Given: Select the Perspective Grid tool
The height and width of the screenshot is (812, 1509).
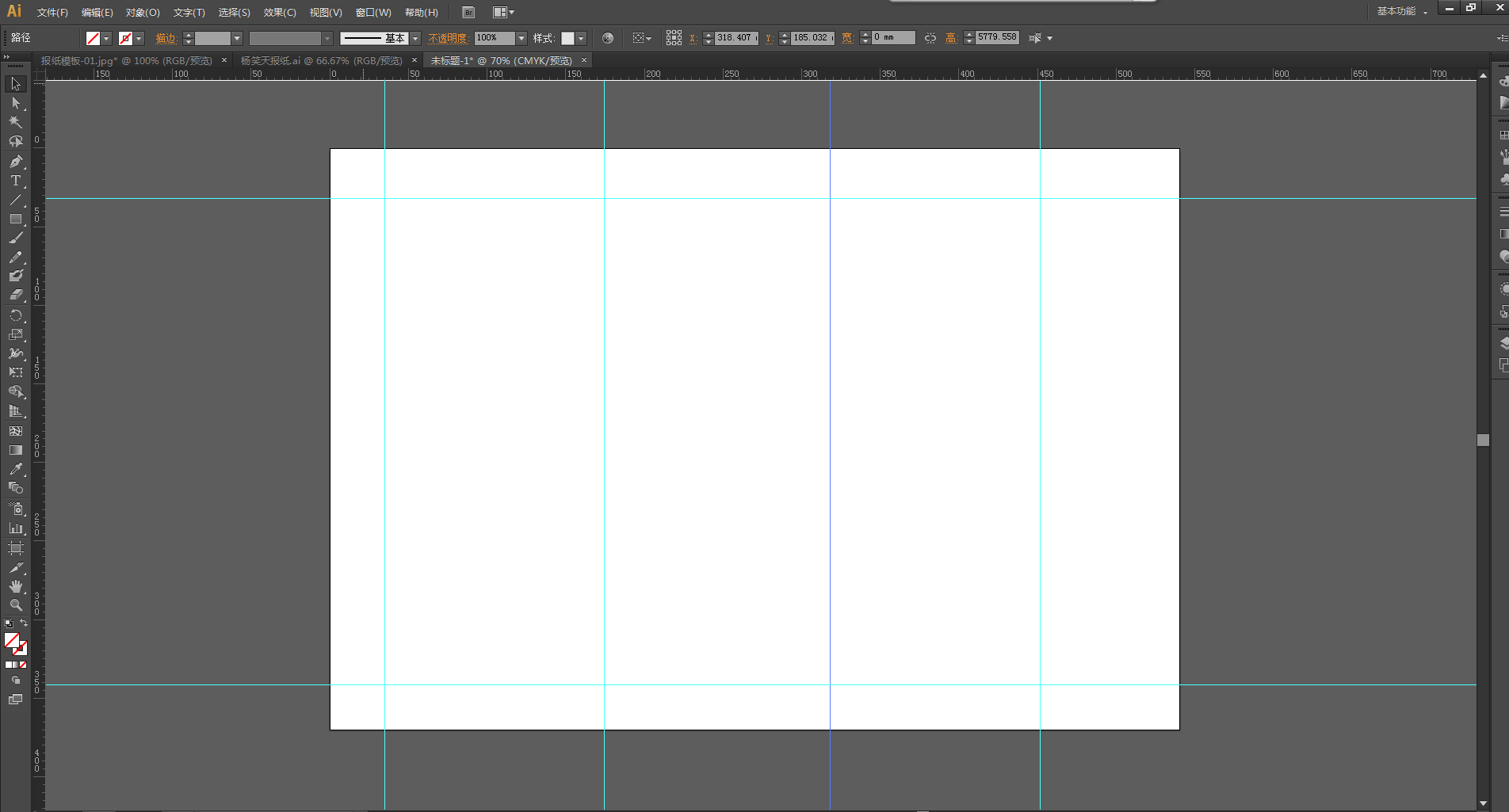Looking at the screenshot, I should click(16, 411).
